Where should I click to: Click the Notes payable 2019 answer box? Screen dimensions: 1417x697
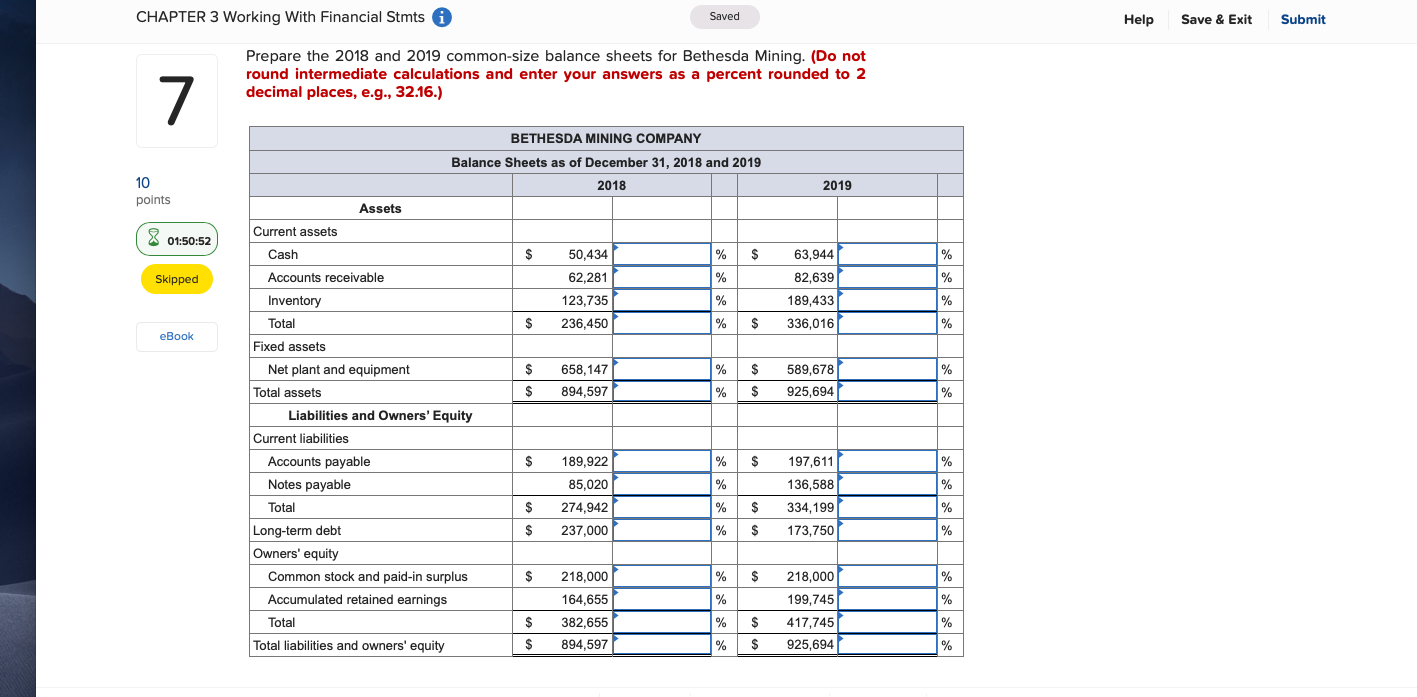[x=887, y=483]
